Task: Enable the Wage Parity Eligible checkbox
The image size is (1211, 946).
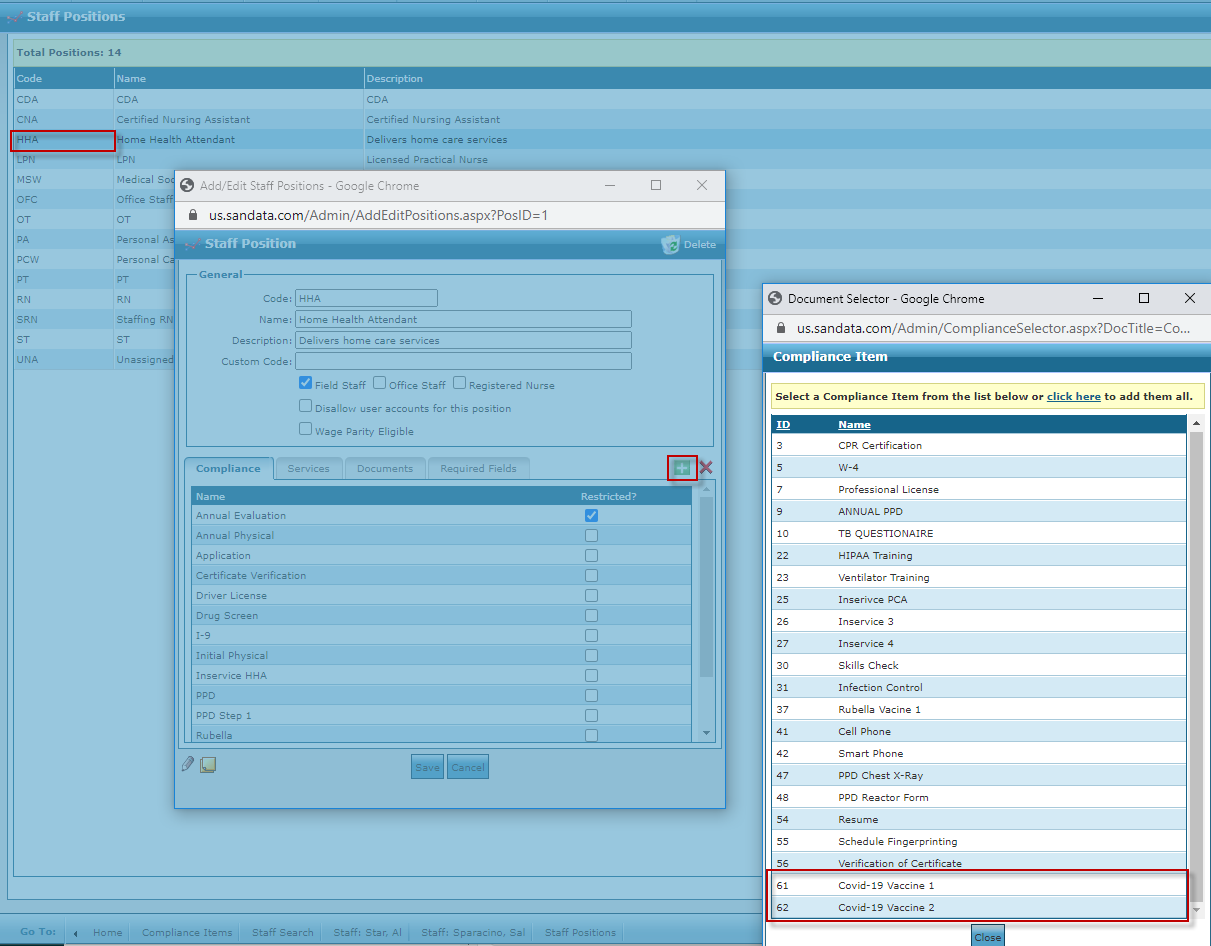Action: (x=306, y=429)
